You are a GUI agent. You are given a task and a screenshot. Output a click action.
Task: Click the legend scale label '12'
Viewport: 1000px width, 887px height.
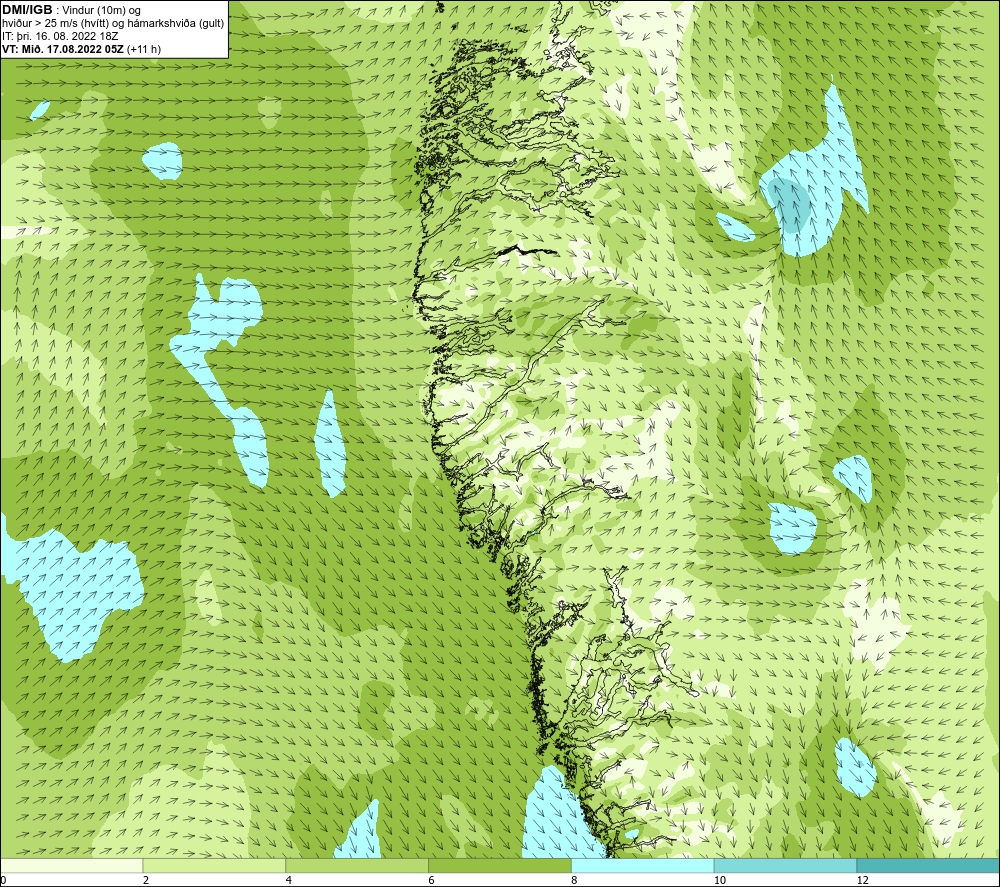pyautogui.click(x=863, y=880)
